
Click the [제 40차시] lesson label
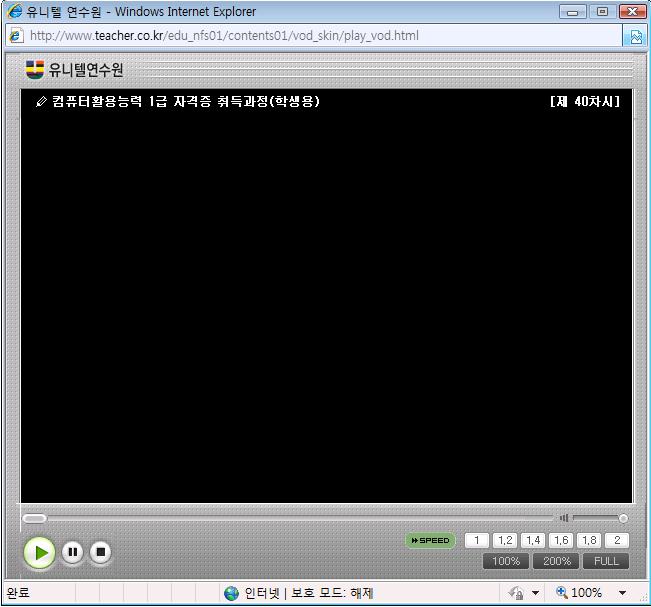pos(585,101)
